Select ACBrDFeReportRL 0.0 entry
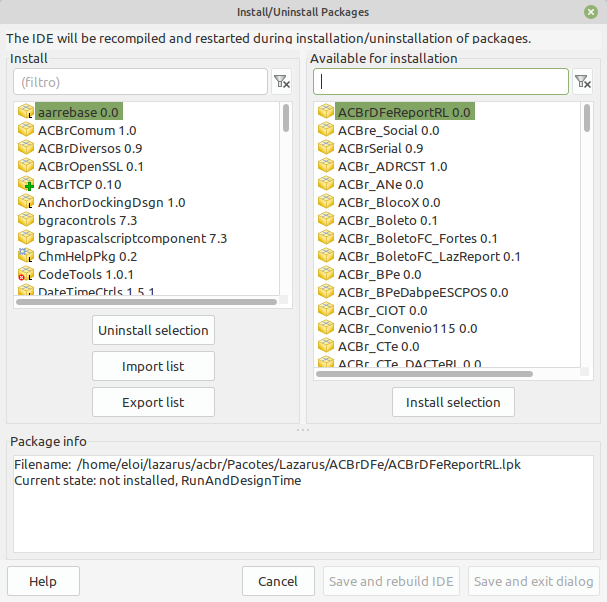 click(x=405, y=112)
